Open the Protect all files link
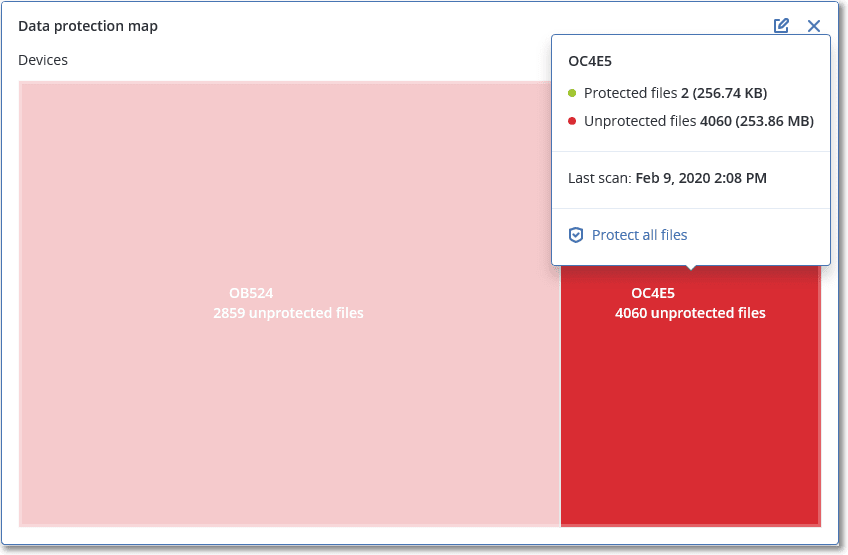Image resolution: width=848 pixels, height=555 pixels. (x=639, y=235)
